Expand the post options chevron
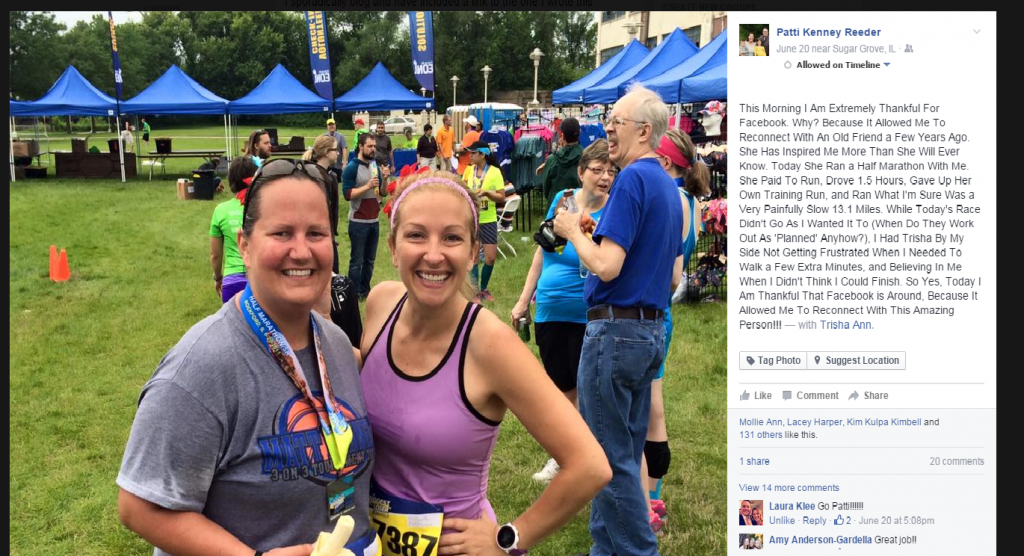Viewport: 1024px width, 556px height. pyautogui.click(x=976, y=31)
